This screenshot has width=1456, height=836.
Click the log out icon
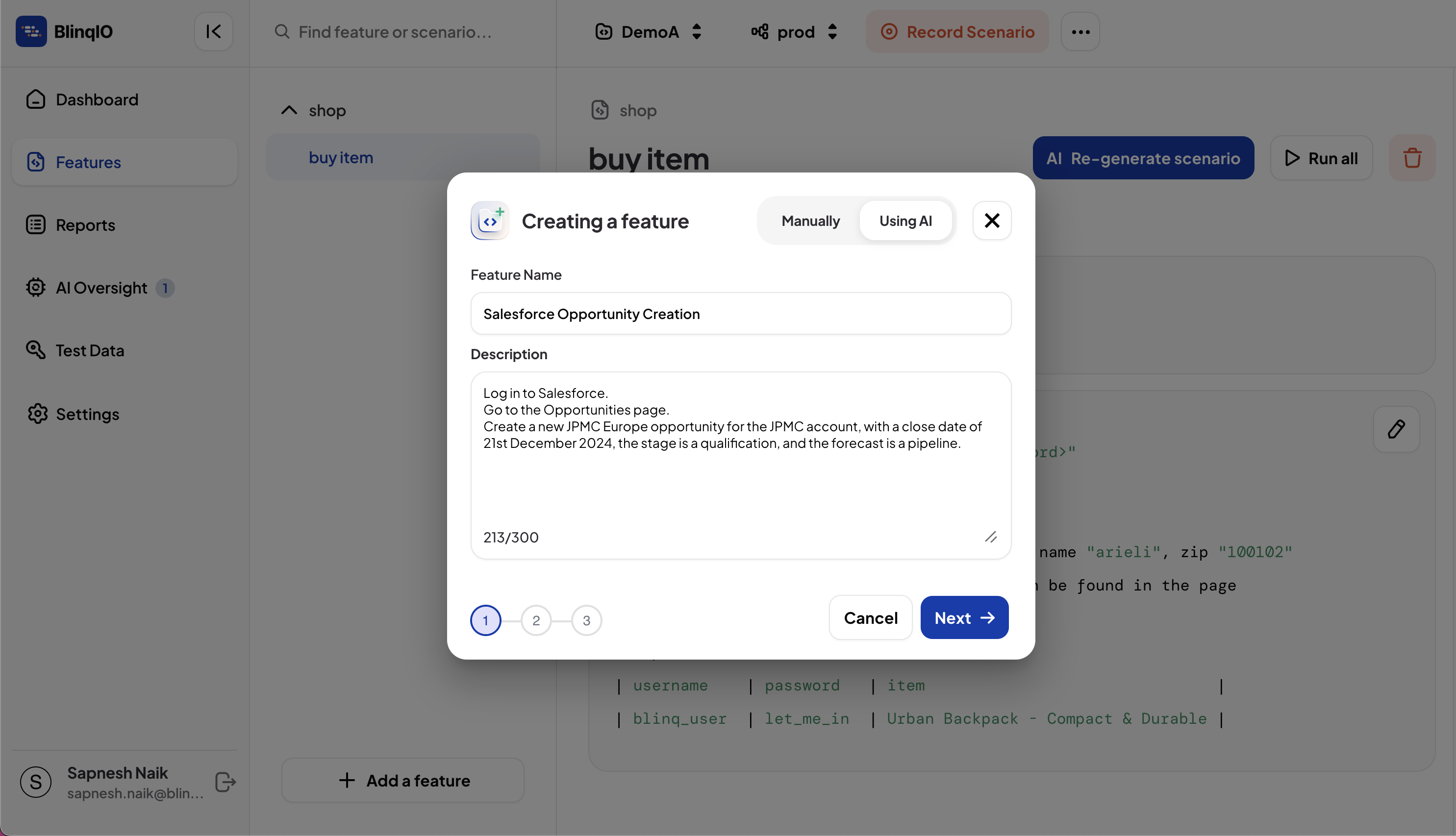coord(225,782)
